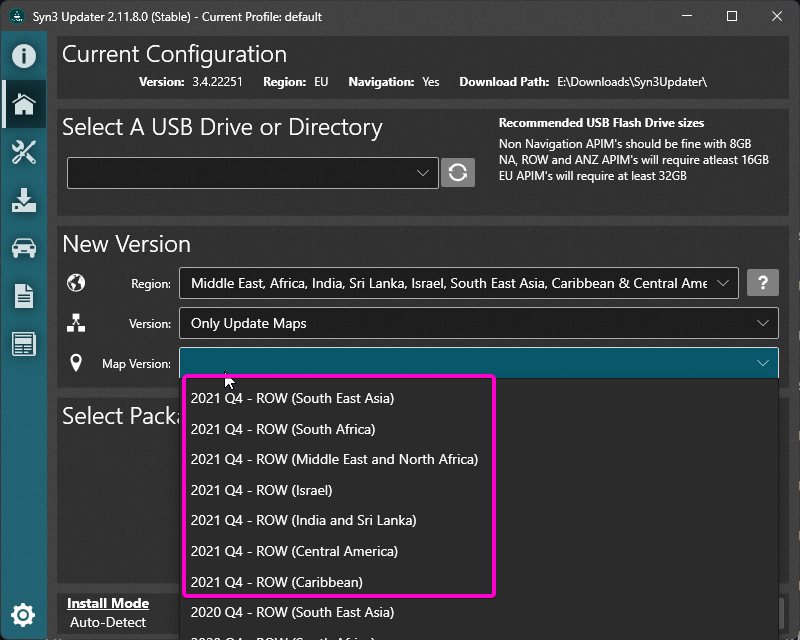
Task: Open the About info page
Action: 23,56
